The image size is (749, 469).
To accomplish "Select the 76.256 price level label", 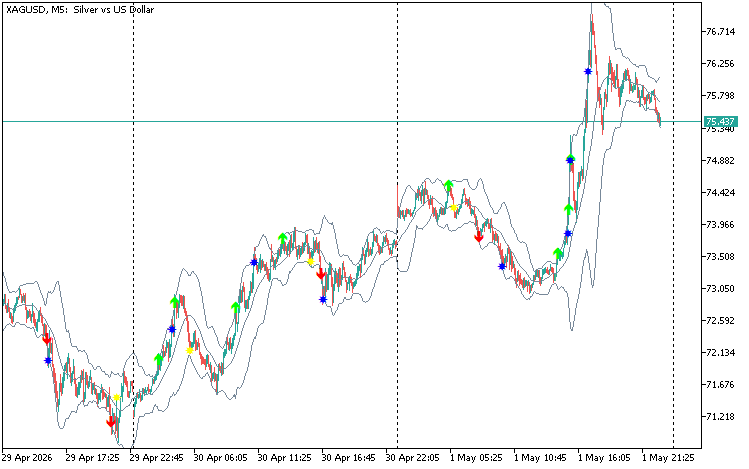I will coord(721,64).
